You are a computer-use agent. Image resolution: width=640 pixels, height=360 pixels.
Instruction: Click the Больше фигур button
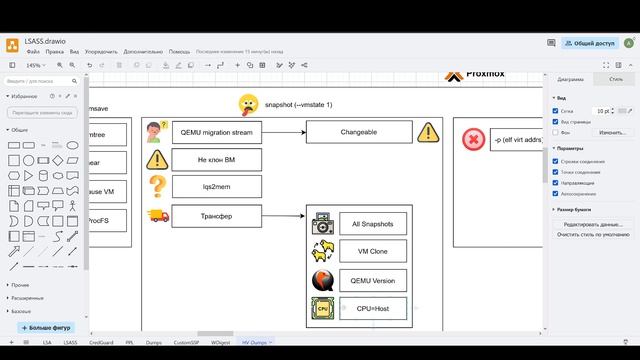[46, 328]
